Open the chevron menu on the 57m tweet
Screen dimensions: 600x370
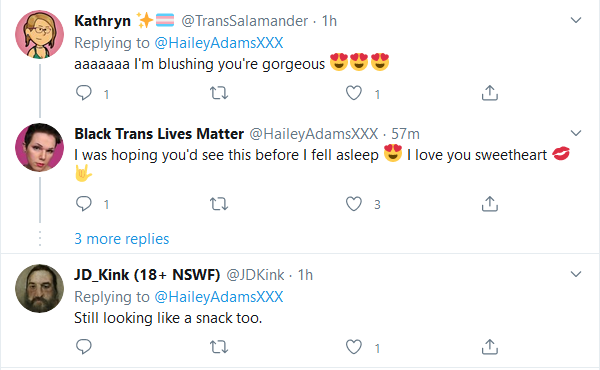576,133
